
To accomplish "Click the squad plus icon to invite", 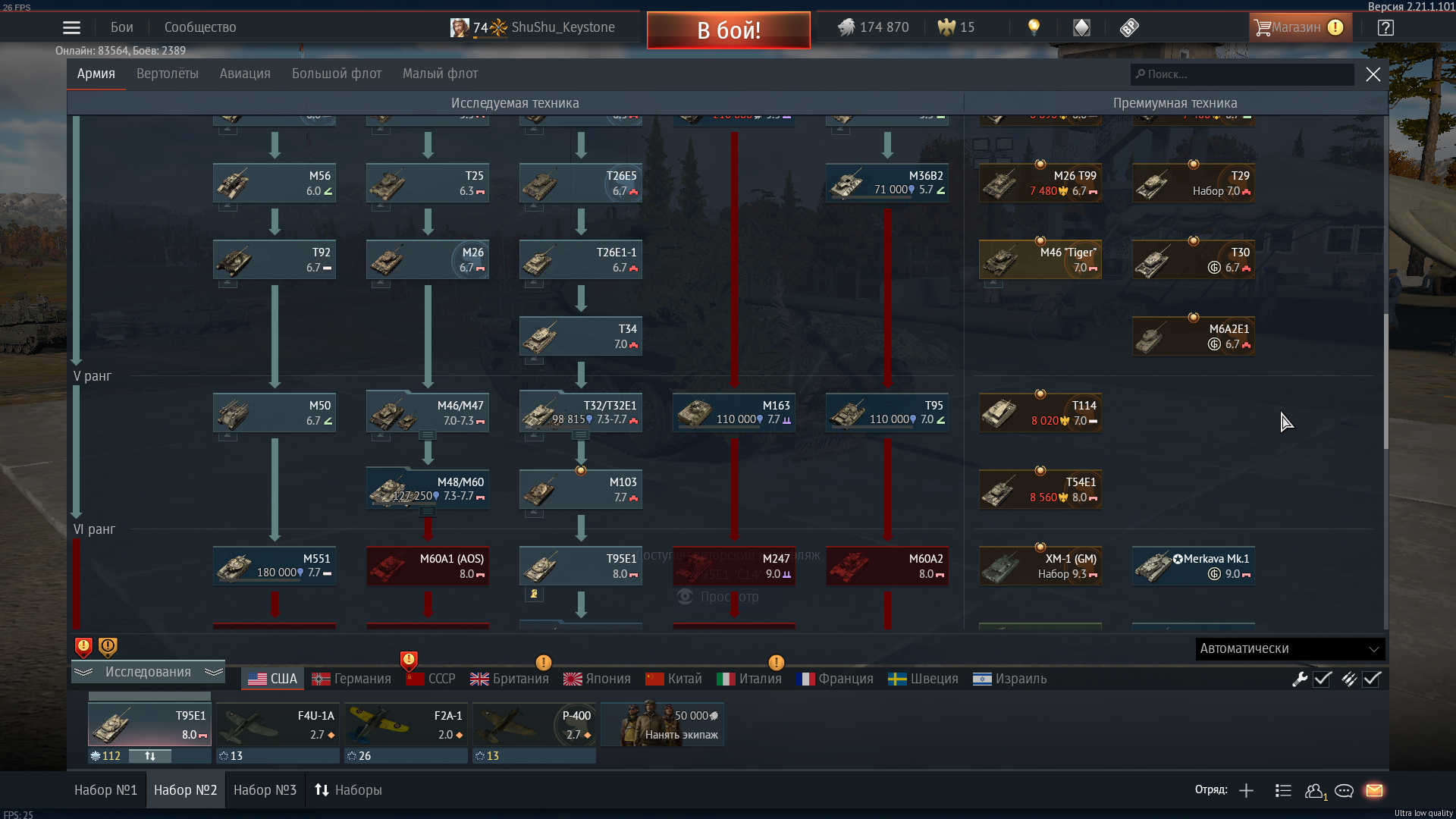I will point(1246,791).
